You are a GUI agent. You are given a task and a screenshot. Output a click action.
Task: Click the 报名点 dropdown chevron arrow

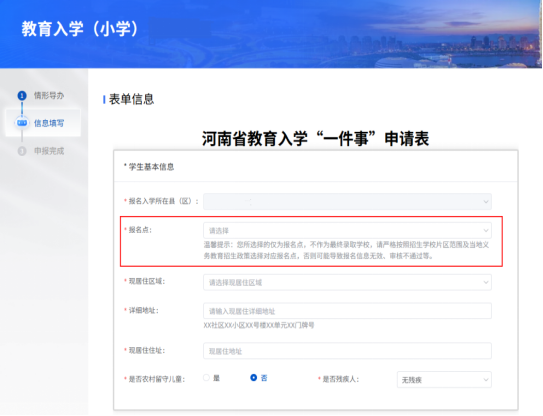(486, 231)
